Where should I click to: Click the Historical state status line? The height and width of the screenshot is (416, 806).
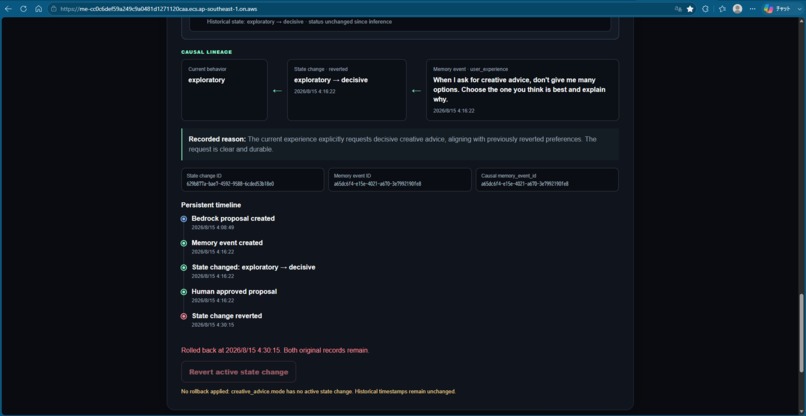(299, 22)
